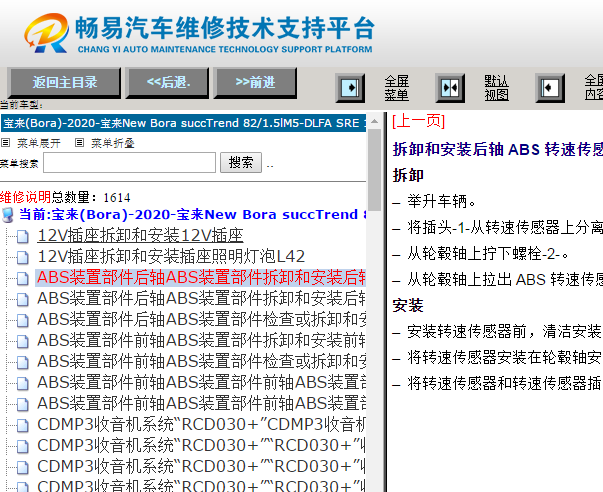Click the menu panel vertical scrollbar thumb

pyautogui.click(x=374, y=170)
